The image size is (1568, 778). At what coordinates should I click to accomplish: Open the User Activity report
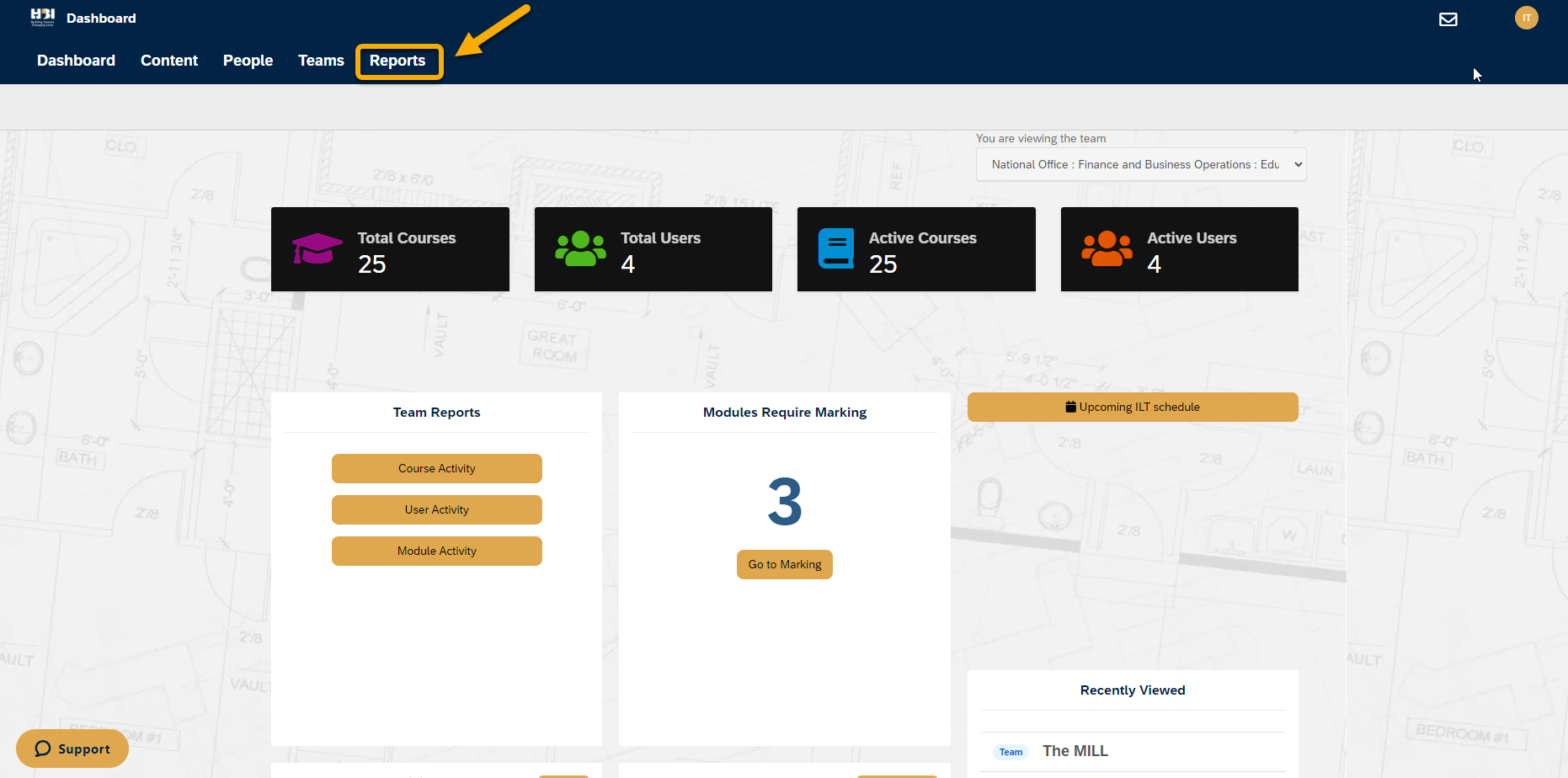pyautogui.click(x=436, y=509)
